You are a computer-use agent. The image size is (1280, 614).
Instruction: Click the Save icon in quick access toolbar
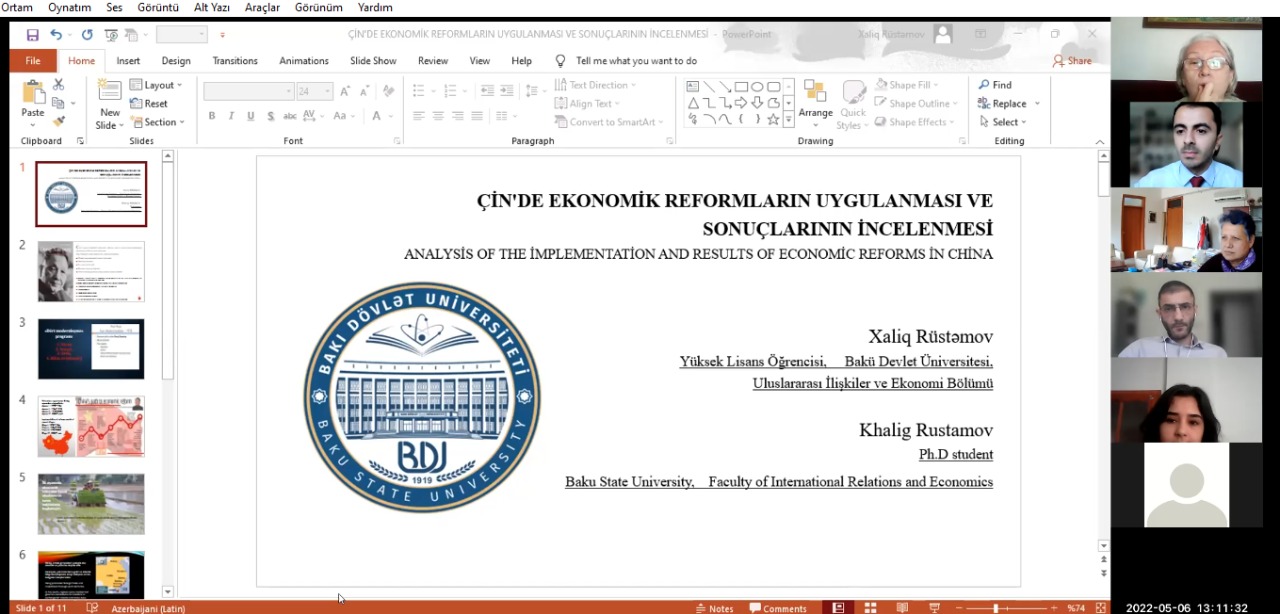tap(33, 35)
